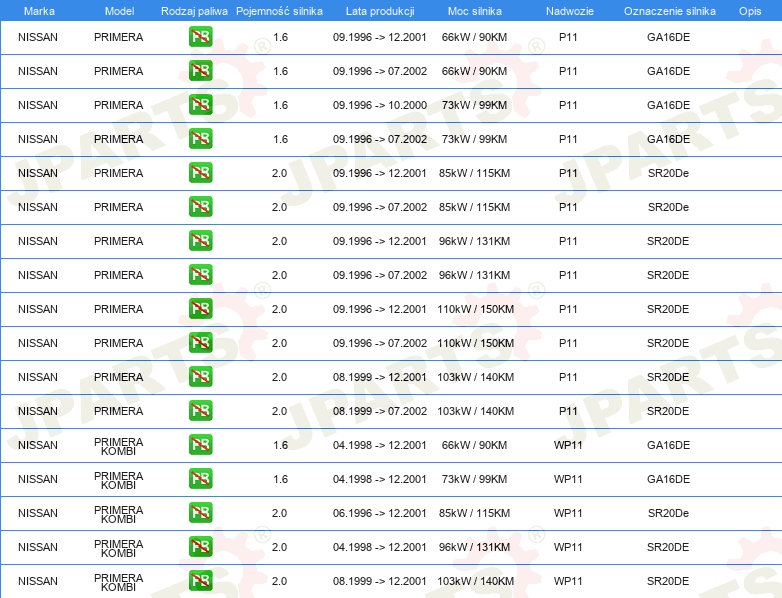Click '04.1998 -> 12.2001' in the KOMBI 73kW row
Viewport: 782px width, 598px height.
[380, 479]
